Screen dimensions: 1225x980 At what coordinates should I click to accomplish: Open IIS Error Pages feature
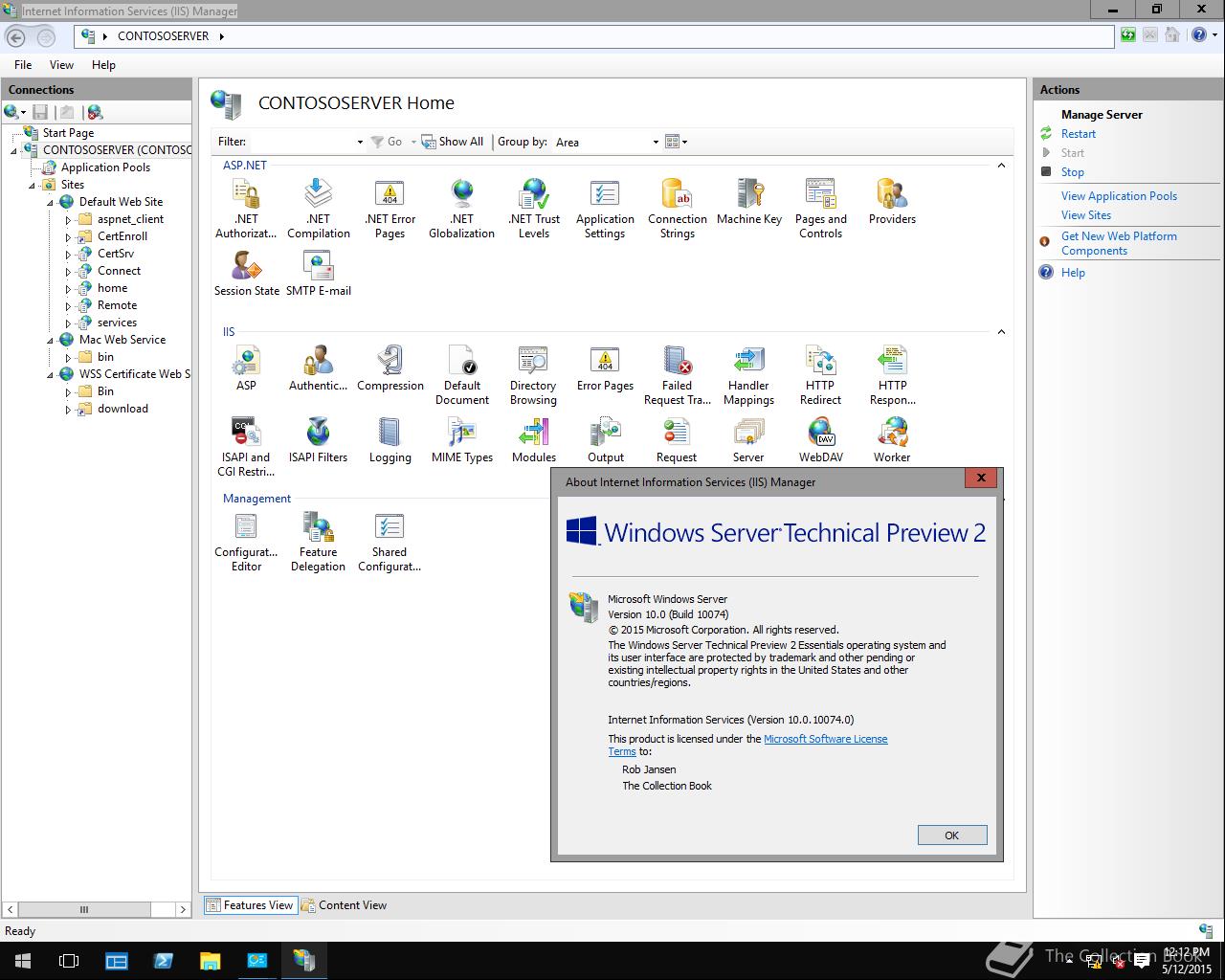(x=605, y=368)
